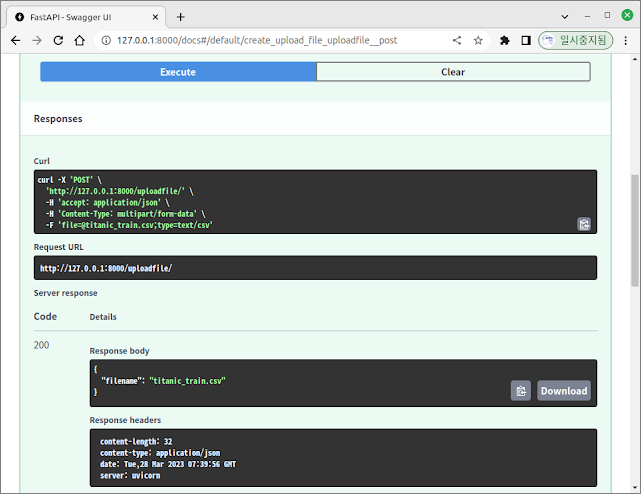Select the FastAPI - Swagger UI tab

(x=86, y=17)
